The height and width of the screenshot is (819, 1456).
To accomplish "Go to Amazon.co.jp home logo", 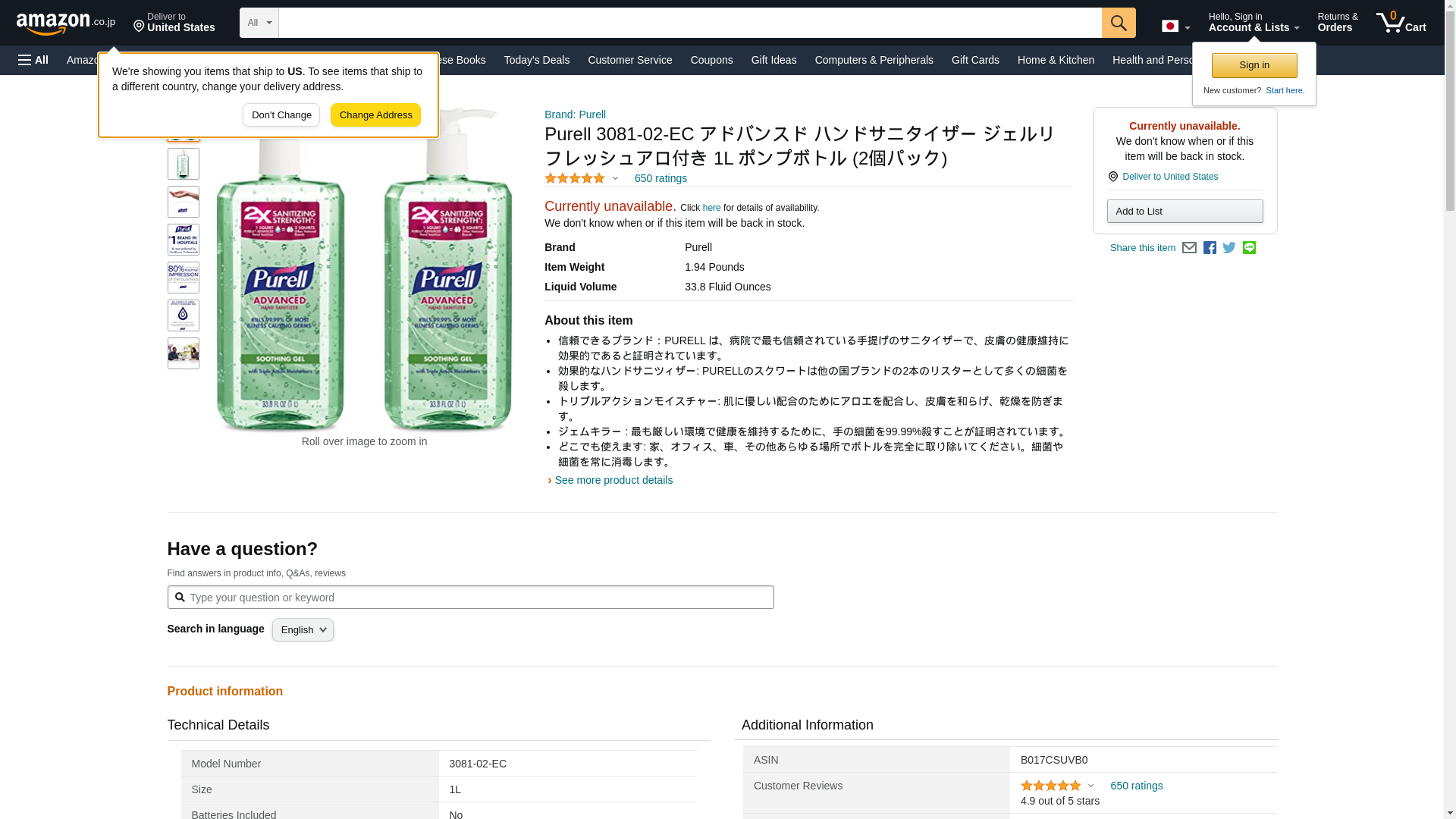I will (65, 24).
